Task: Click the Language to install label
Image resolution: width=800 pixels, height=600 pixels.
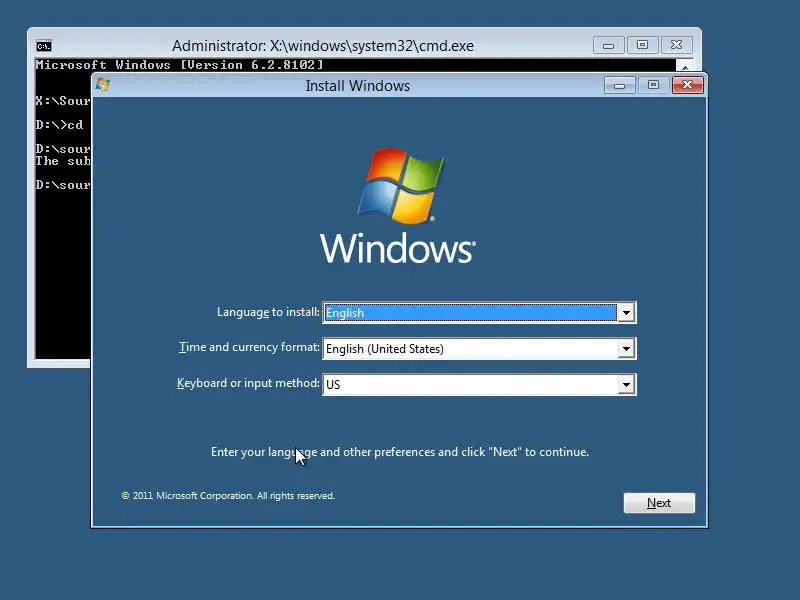Action: click(x=268, y=312)
